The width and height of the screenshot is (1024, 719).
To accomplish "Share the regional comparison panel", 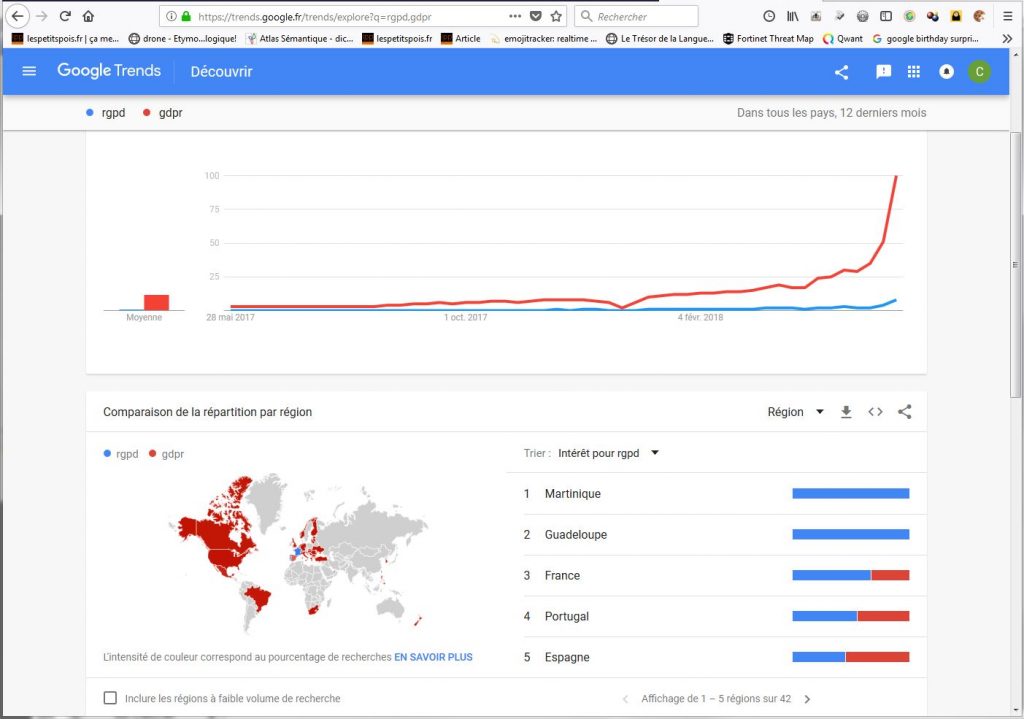I will click(x=904, y=412).
